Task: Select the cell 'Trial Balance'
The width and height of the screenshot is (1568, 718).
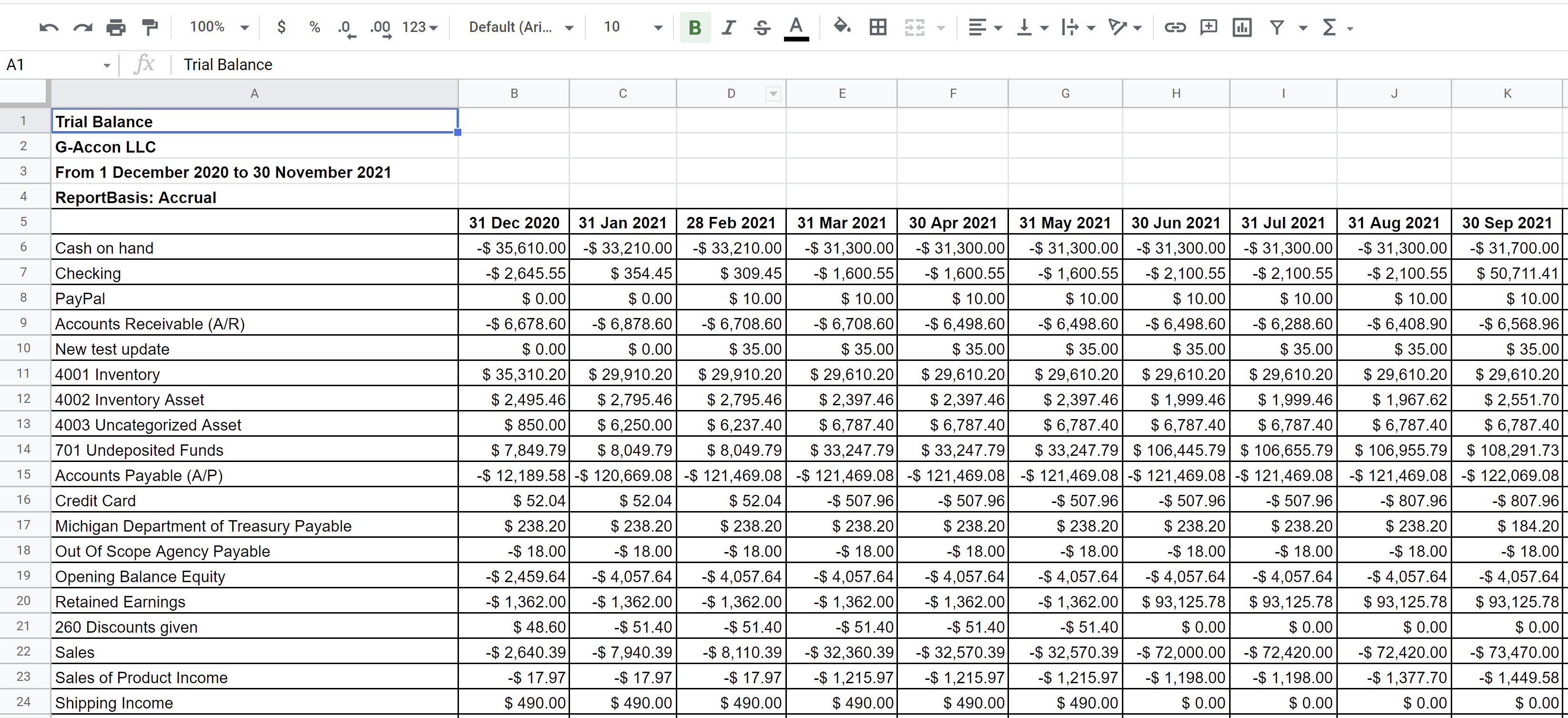Action: click(255, 121)
